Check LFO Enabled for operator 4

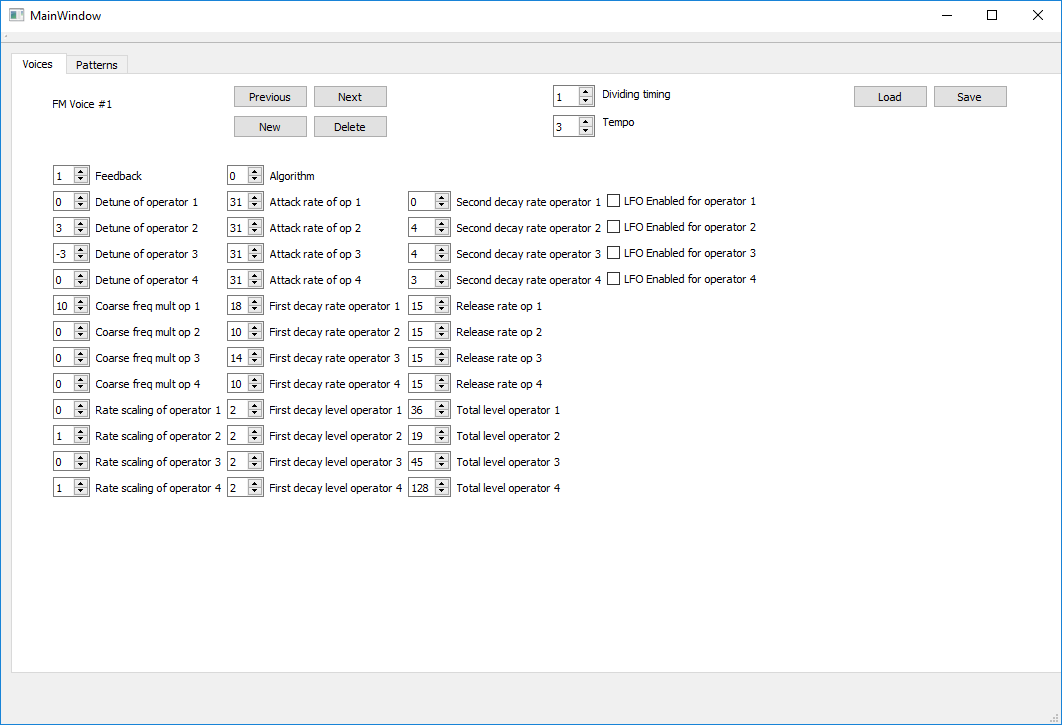pyautogui.click(x=614, y=279)
